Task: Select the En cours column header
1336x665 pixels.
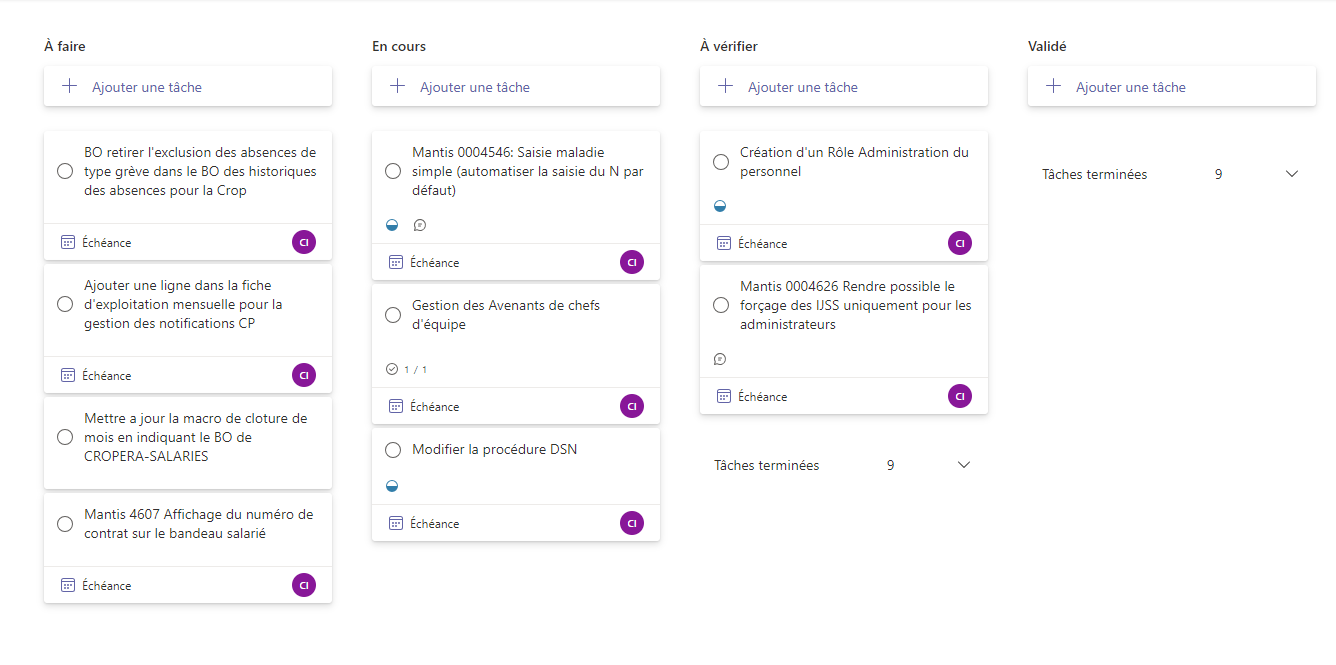Action: pyautogui.click(x=399, y=46)
